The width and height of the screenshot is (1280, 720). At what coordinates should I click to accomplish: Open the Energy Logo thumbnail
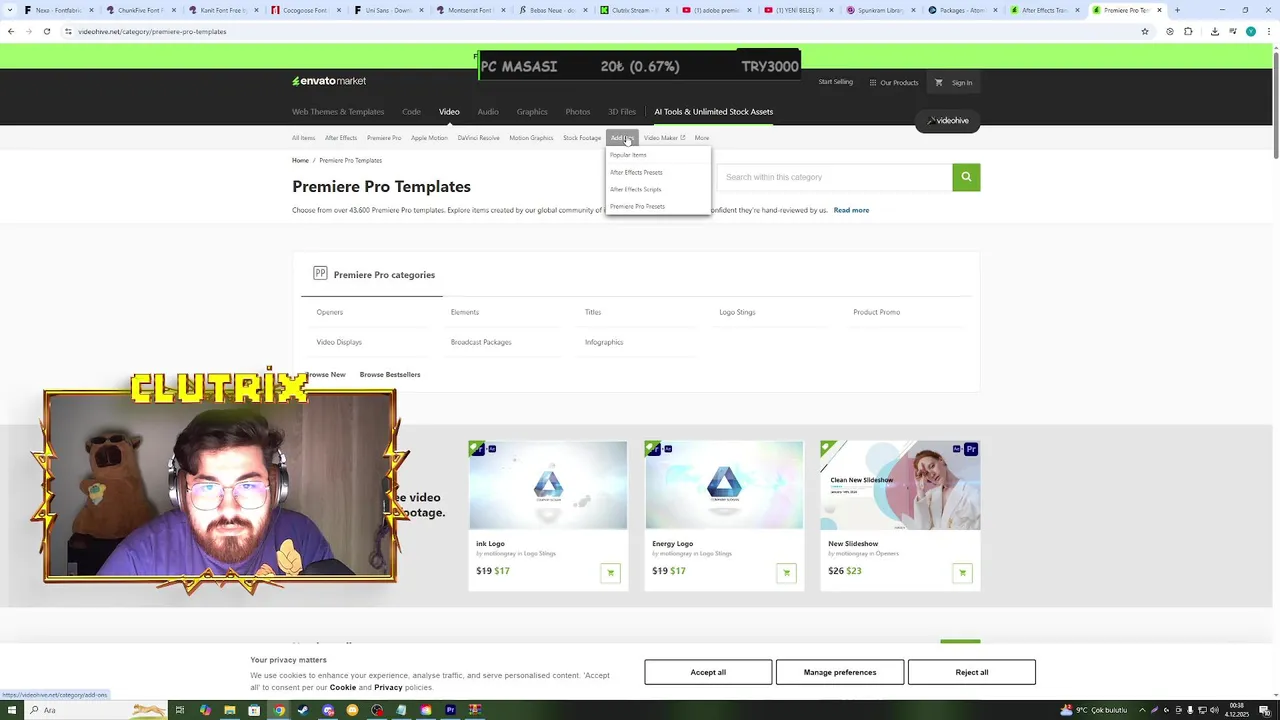(x=724, y=485)
